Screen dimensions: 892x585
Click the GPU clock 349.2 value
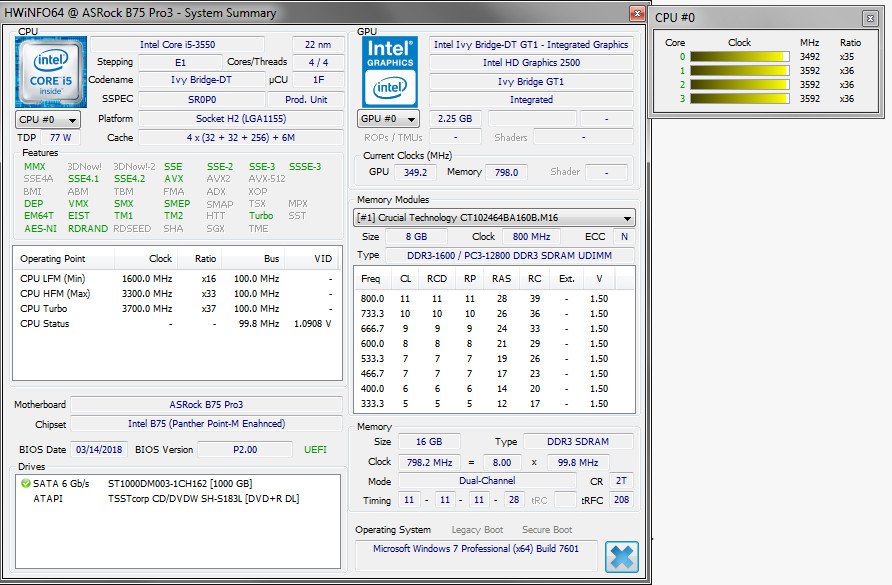[x=415, y=172]
